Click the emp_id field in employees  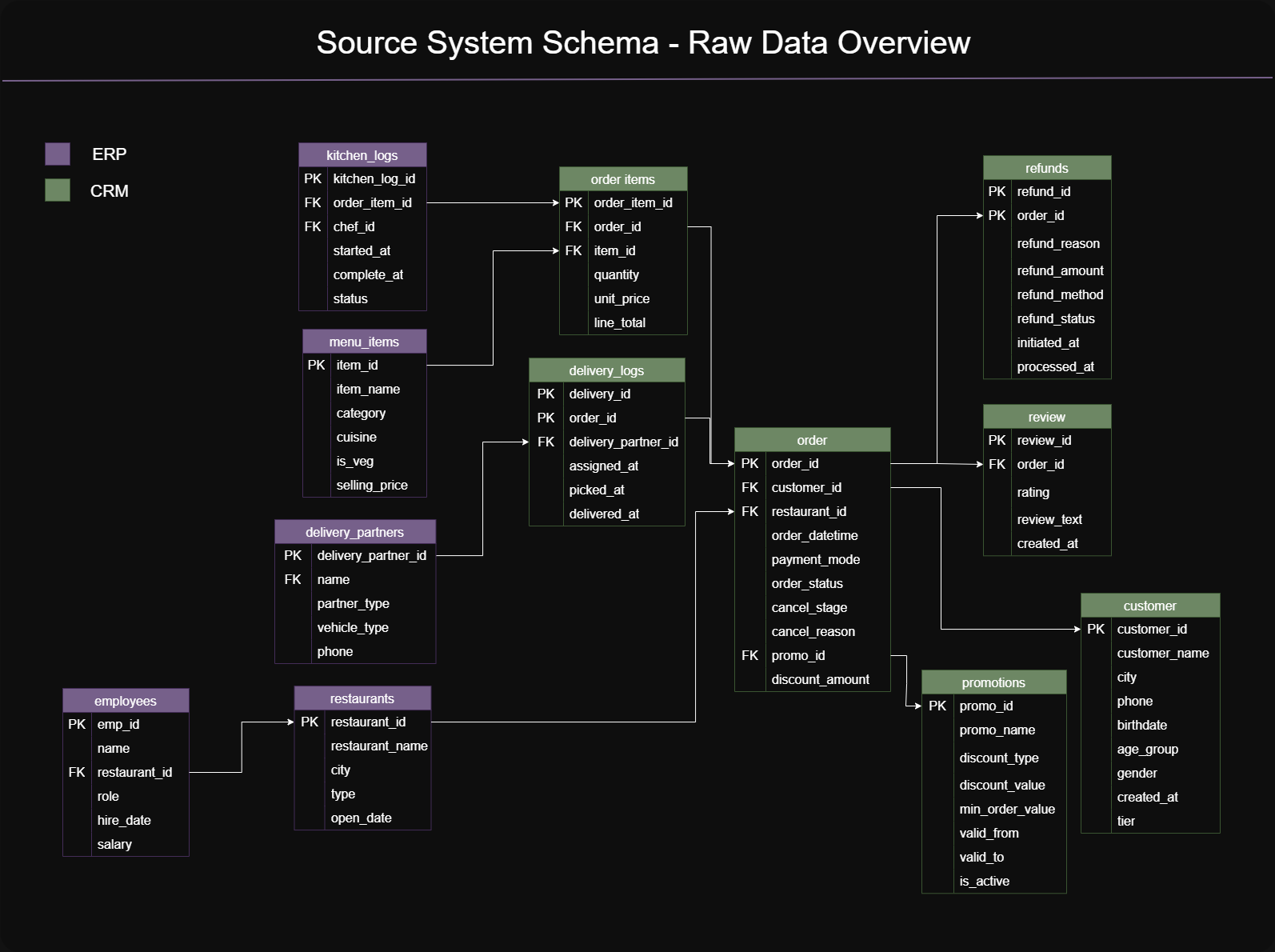click(x=118, y=724)
